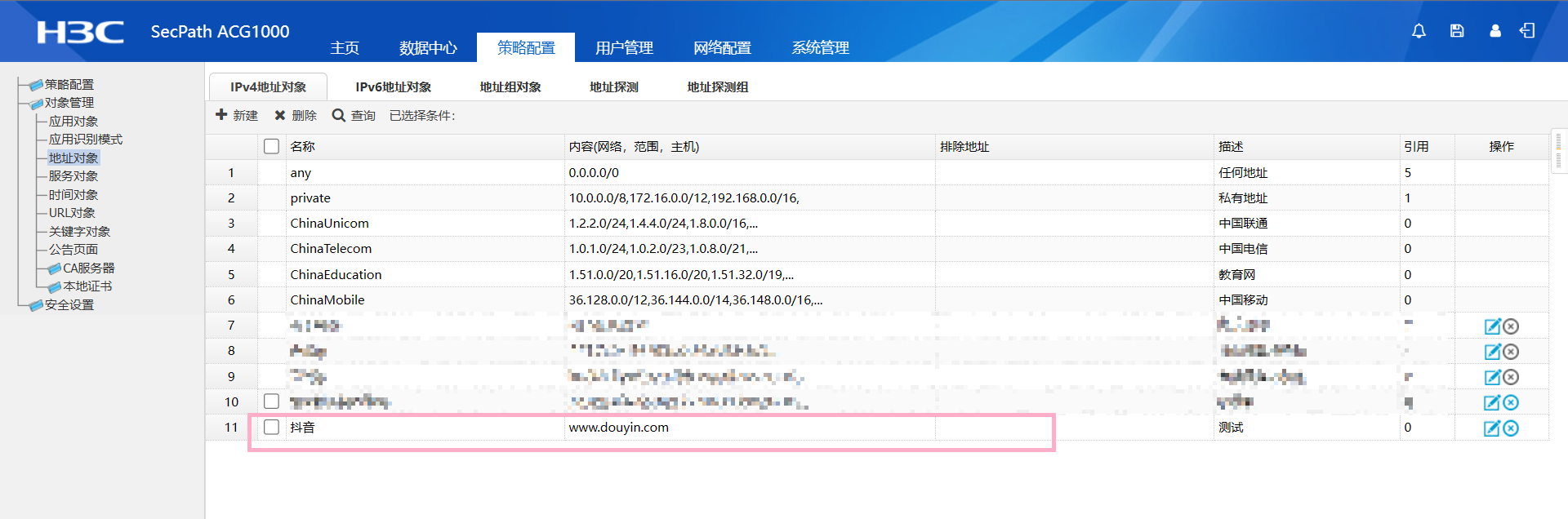
Task: Open the 数据中心 top menu
Action: tap(428, 48)
